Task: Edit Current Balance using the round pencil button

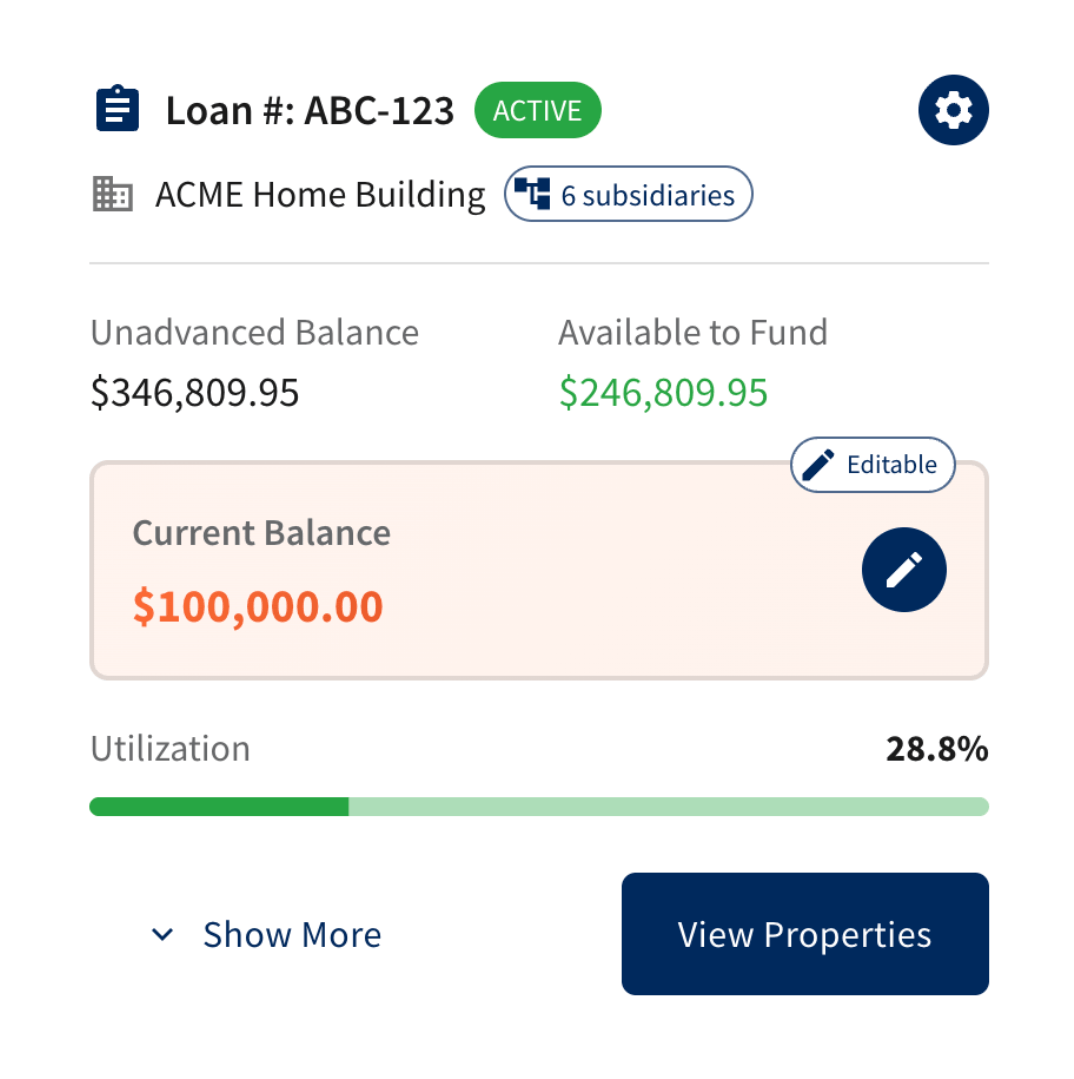Action: click(x=903, y=570)
